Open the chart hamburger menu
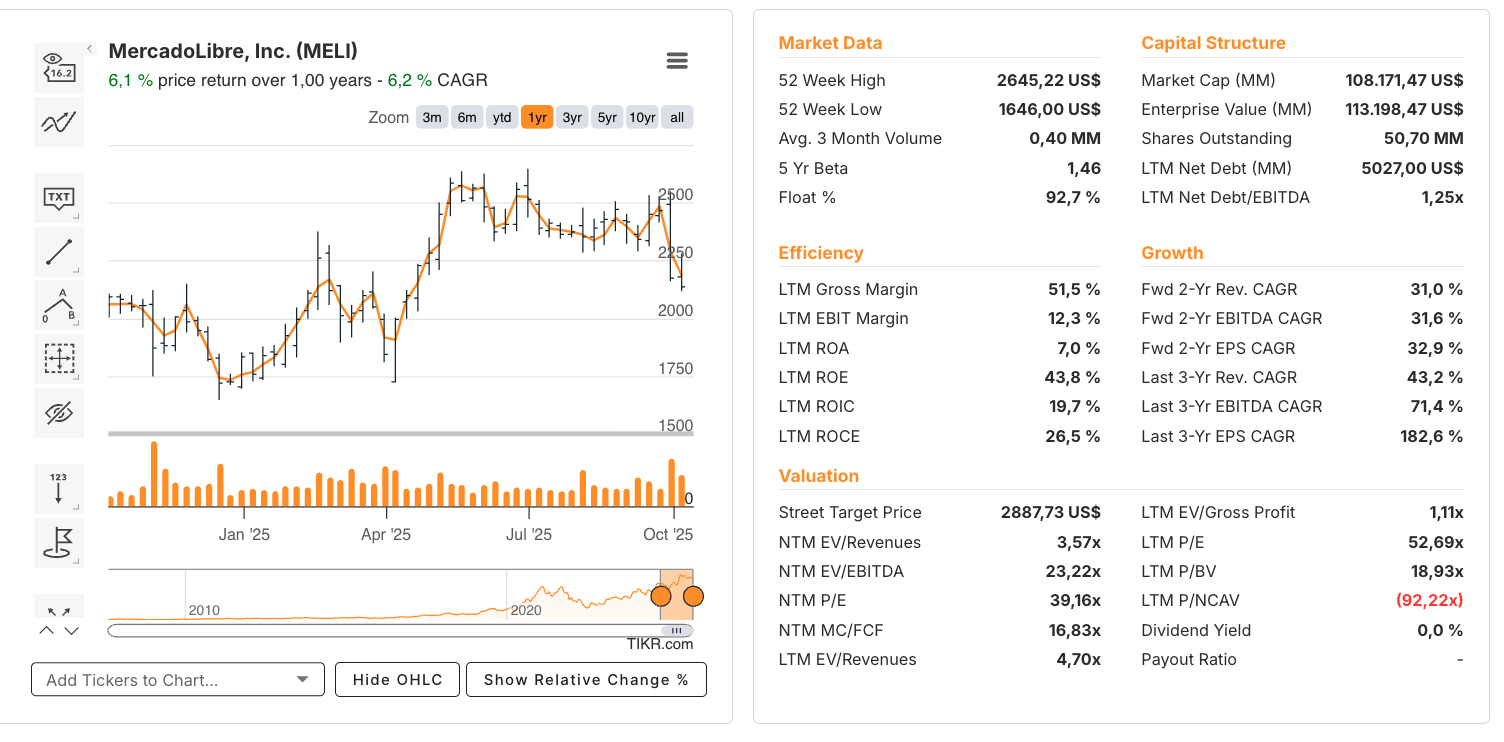The height and width of the screenshot is (742, 1504). 677,61
